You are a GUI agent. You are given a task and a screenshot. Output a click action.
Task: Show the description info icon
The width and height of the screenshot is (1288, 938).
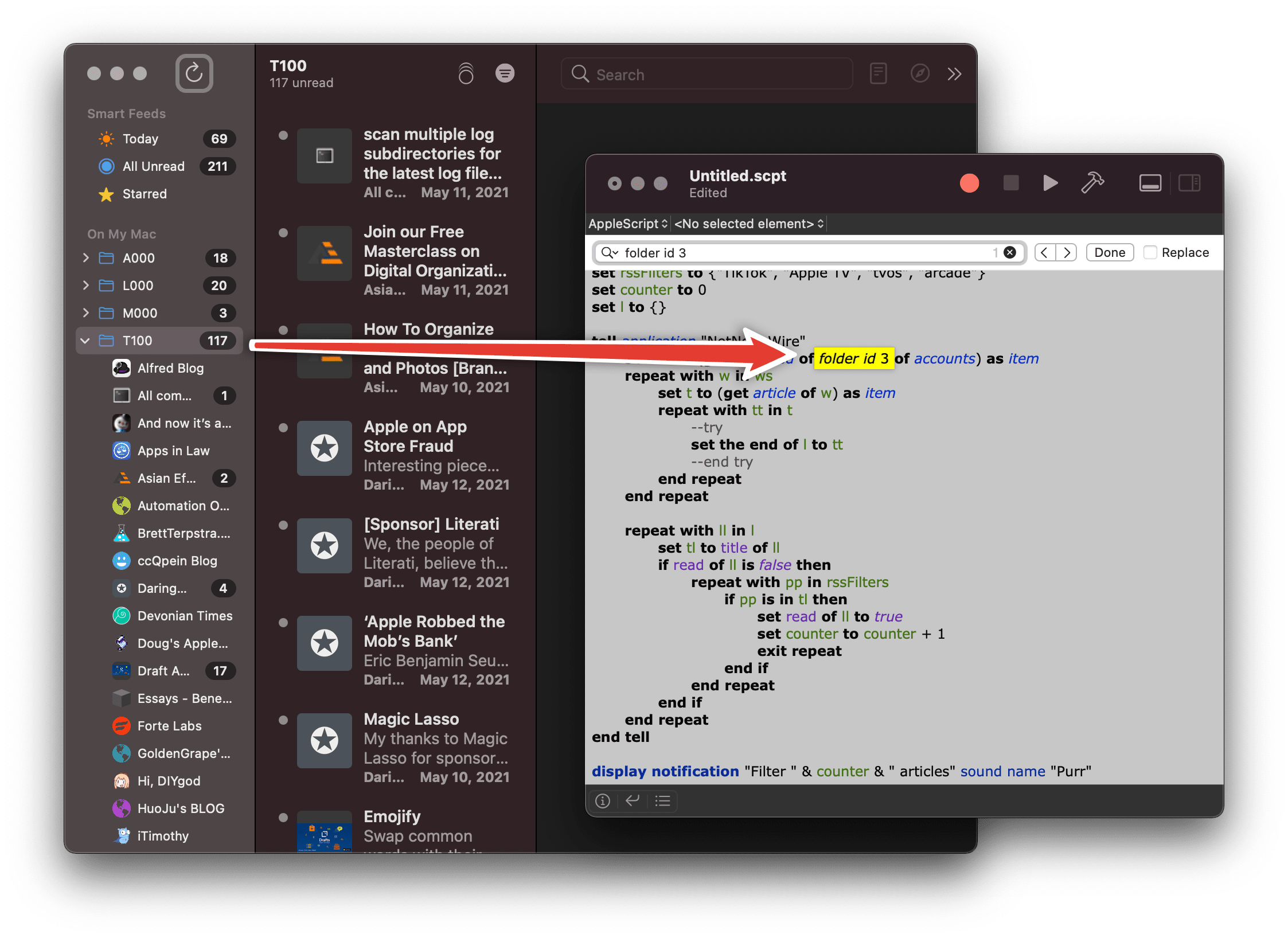(602, 801)
